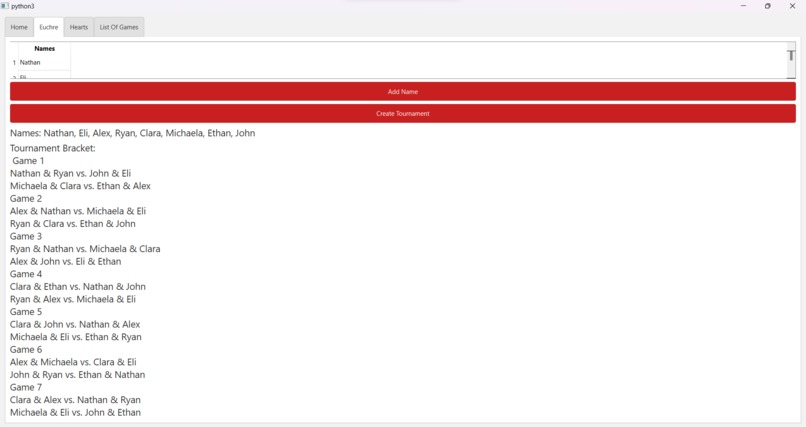Click the Game 5 label

pyautogui.click(x=26, y=312)
